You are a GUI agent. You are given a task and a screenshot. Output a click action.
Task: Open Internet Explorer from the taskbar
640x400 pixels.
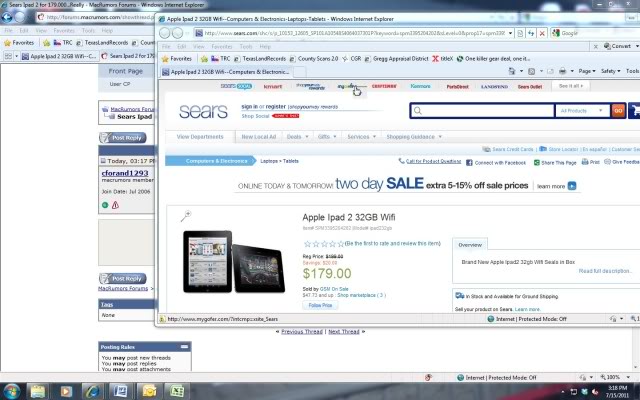[93, 391]
